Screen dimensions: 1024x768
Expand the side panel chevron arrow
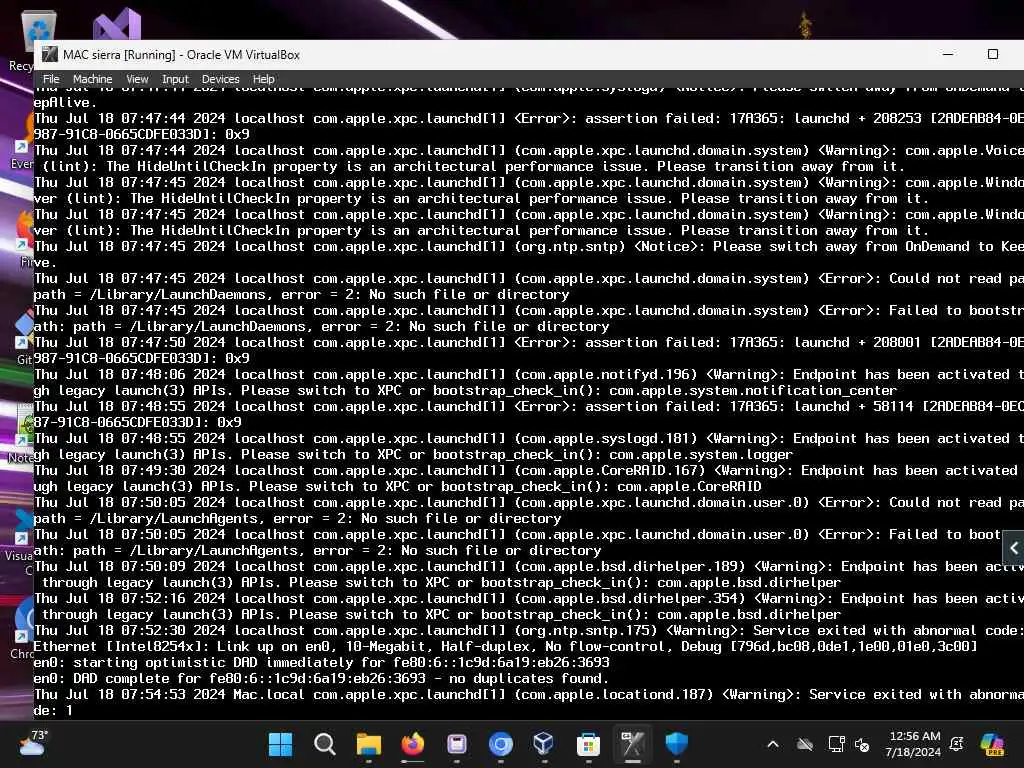(x=1014, y=548)
